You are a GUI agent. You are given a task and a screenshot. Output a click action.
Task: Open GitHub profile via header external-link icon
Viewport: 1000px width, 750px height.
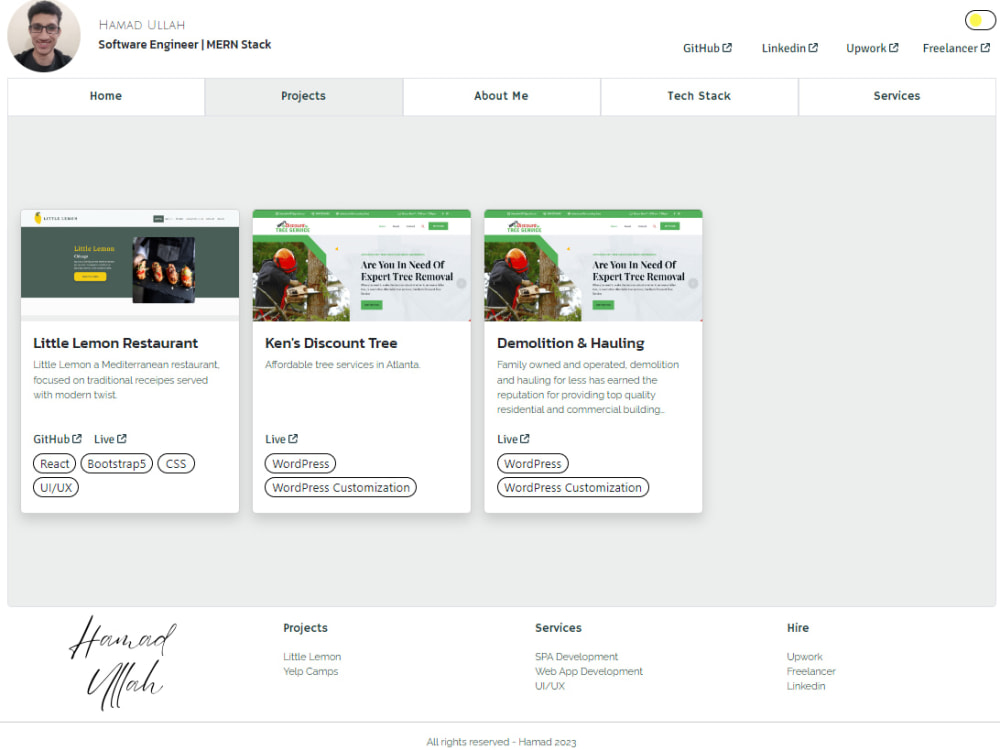click(x=707, y=47)
